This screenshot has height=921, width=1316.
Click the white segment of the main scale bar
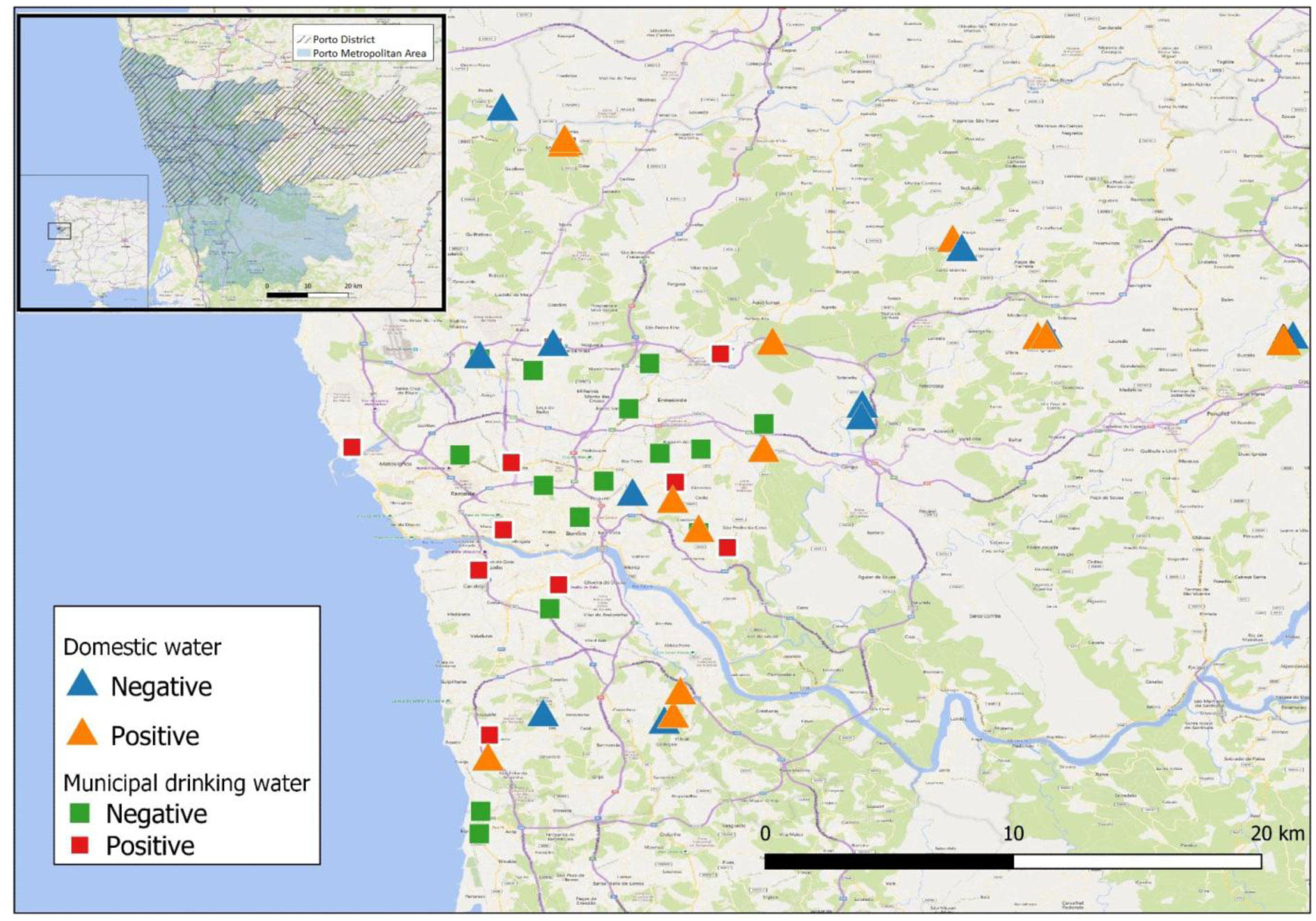[1137, 862]
